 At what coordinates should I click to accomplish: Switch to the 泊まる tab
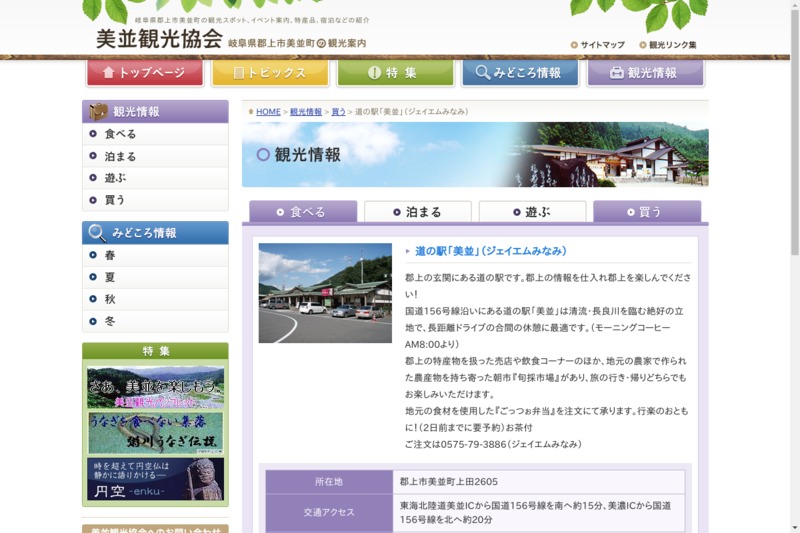417,212
